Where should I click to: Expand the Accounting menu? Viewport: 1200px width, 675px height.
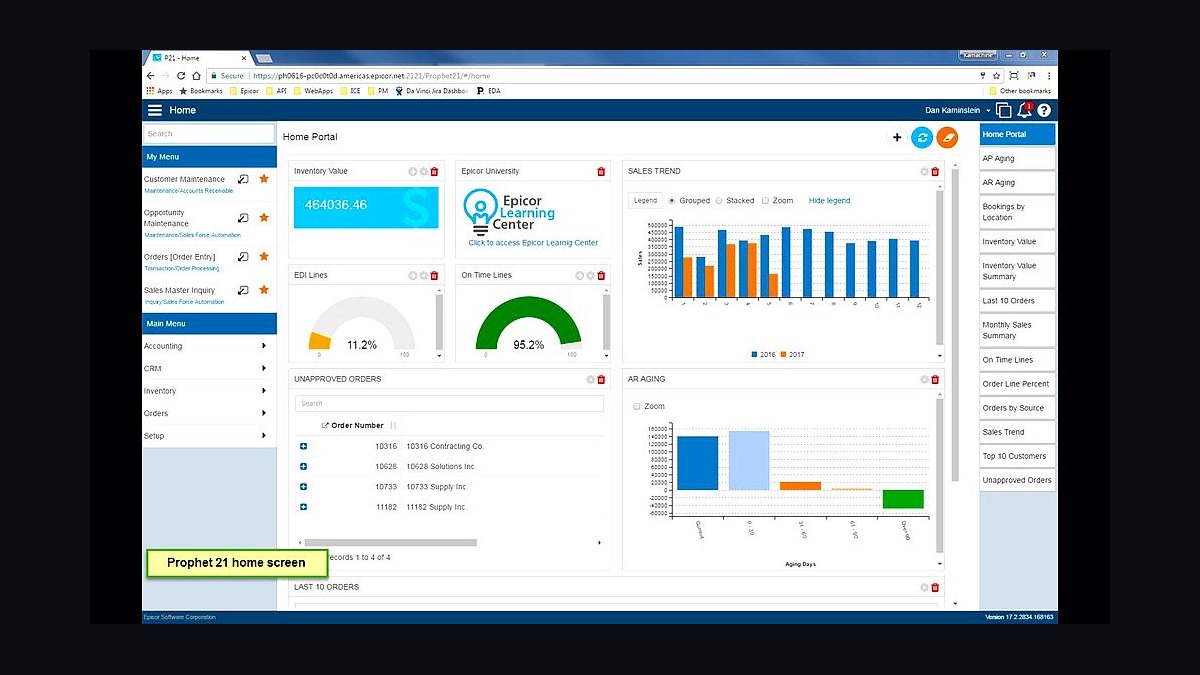(x=209, y=346)
